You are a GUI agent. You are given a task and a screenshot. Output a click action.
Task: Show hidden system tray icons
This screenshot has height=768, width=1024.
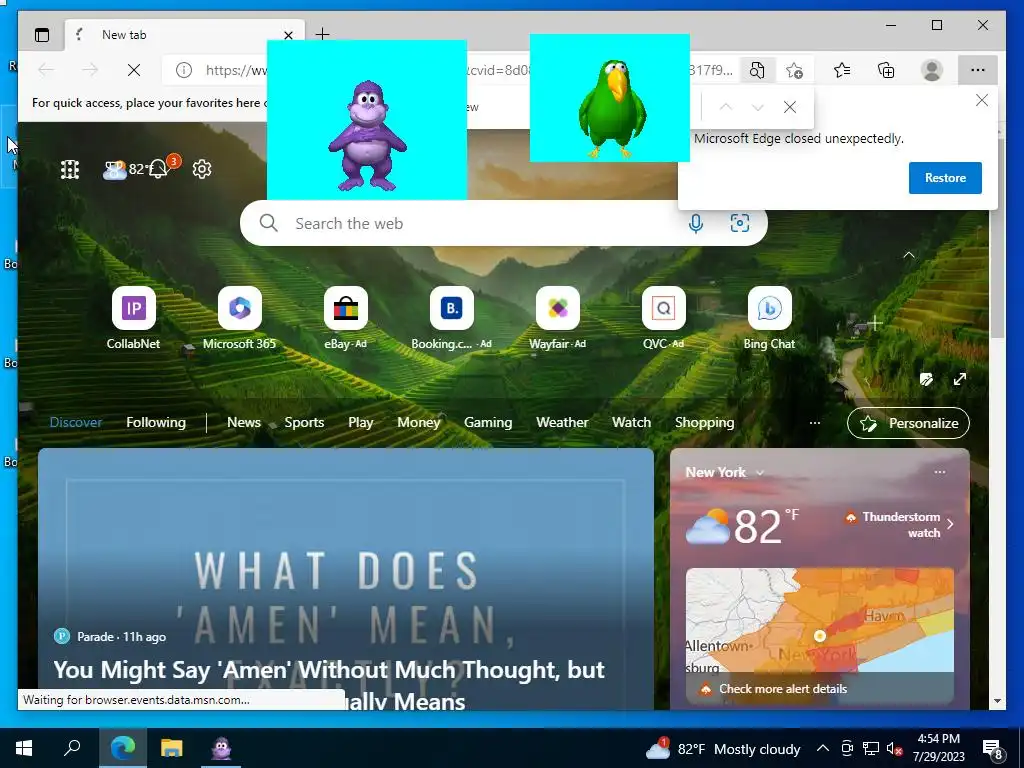click(x=823, y=748)
